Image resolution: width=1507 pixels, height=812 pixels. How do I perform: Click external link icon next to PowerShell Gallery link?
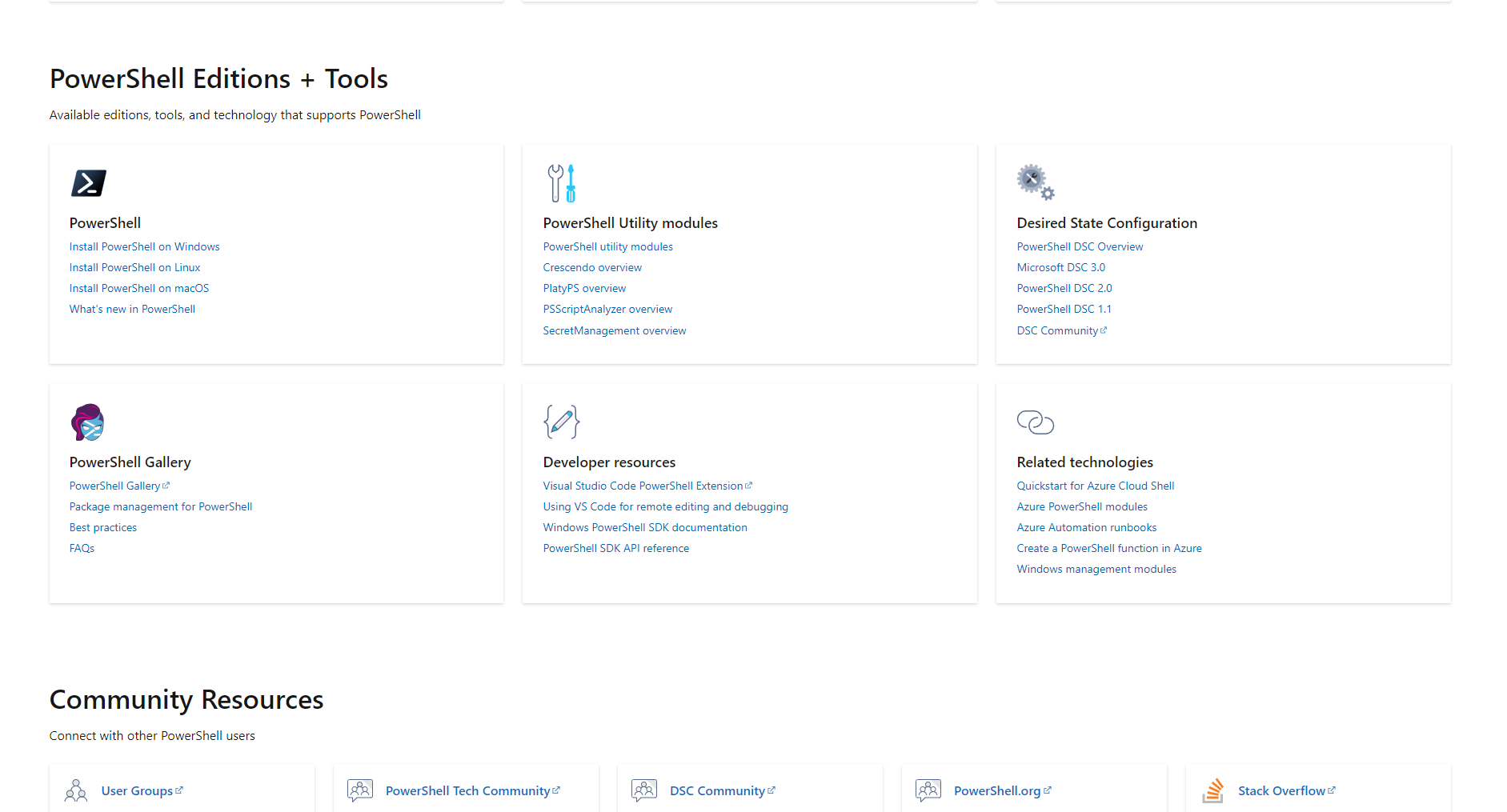[x=166, y=486]
